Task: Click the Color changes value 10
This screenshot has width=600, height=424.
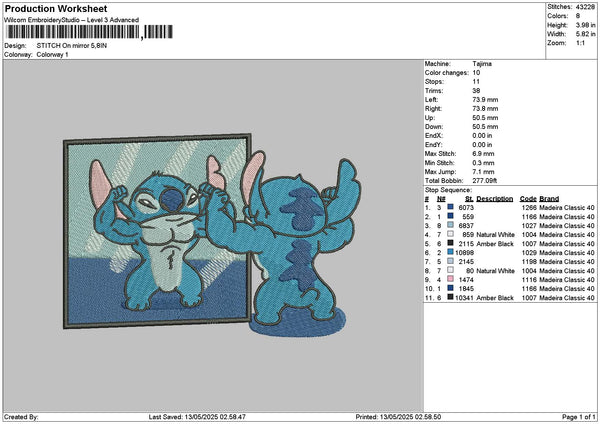Action: (476, 73)
